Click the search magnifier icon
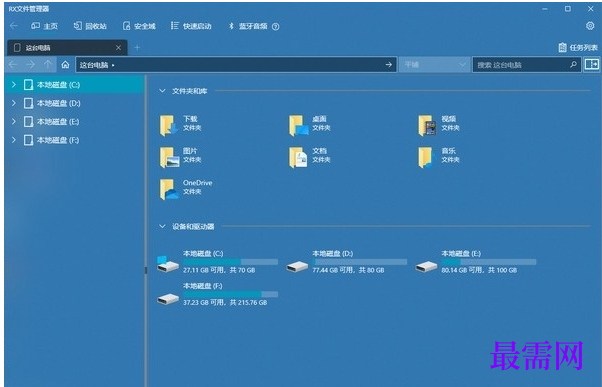This screenshot has height=387, width=602. pos(573,64)
